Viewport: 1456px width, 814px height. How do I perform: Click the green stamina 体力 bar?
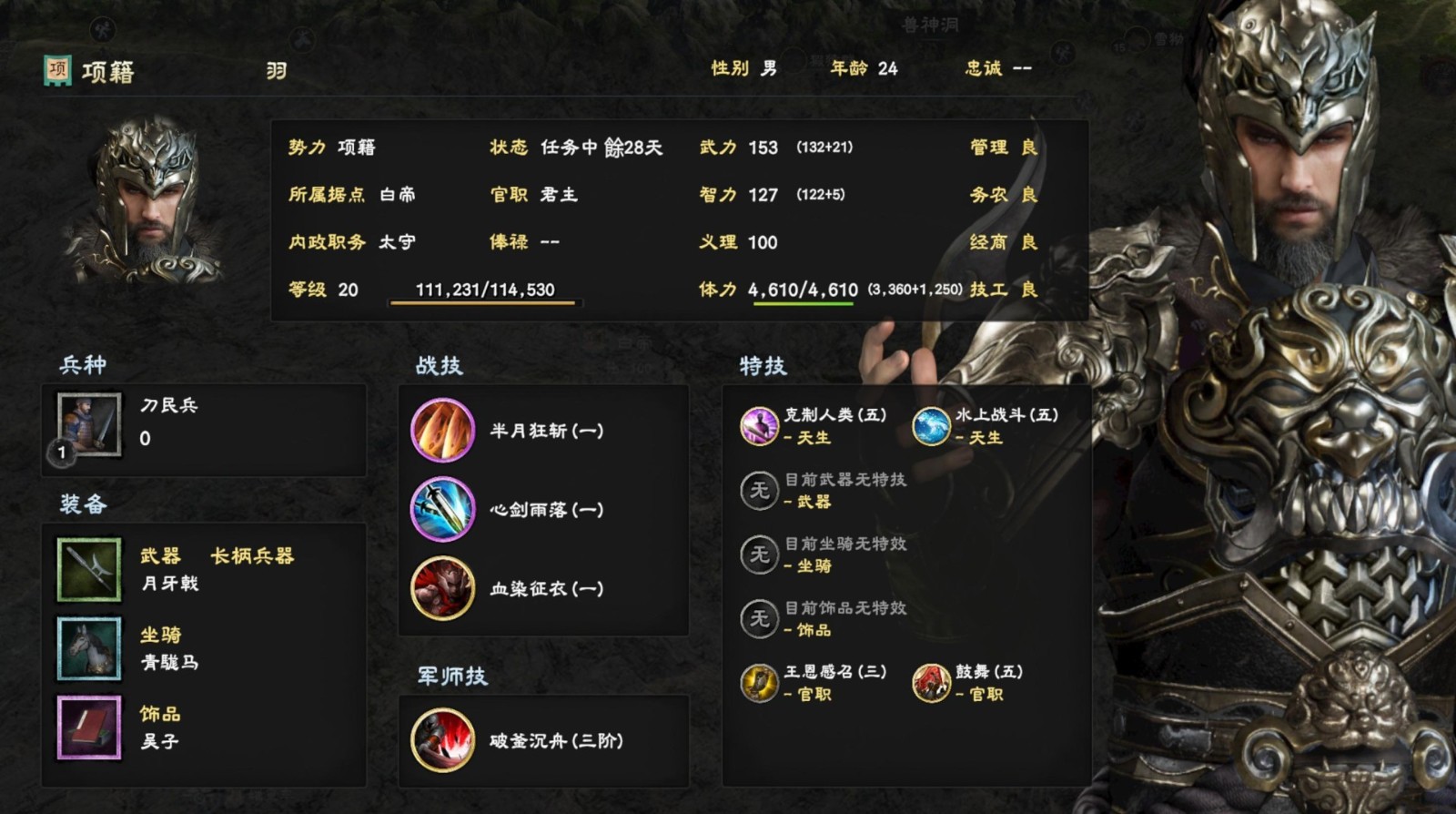pos(803,303)
